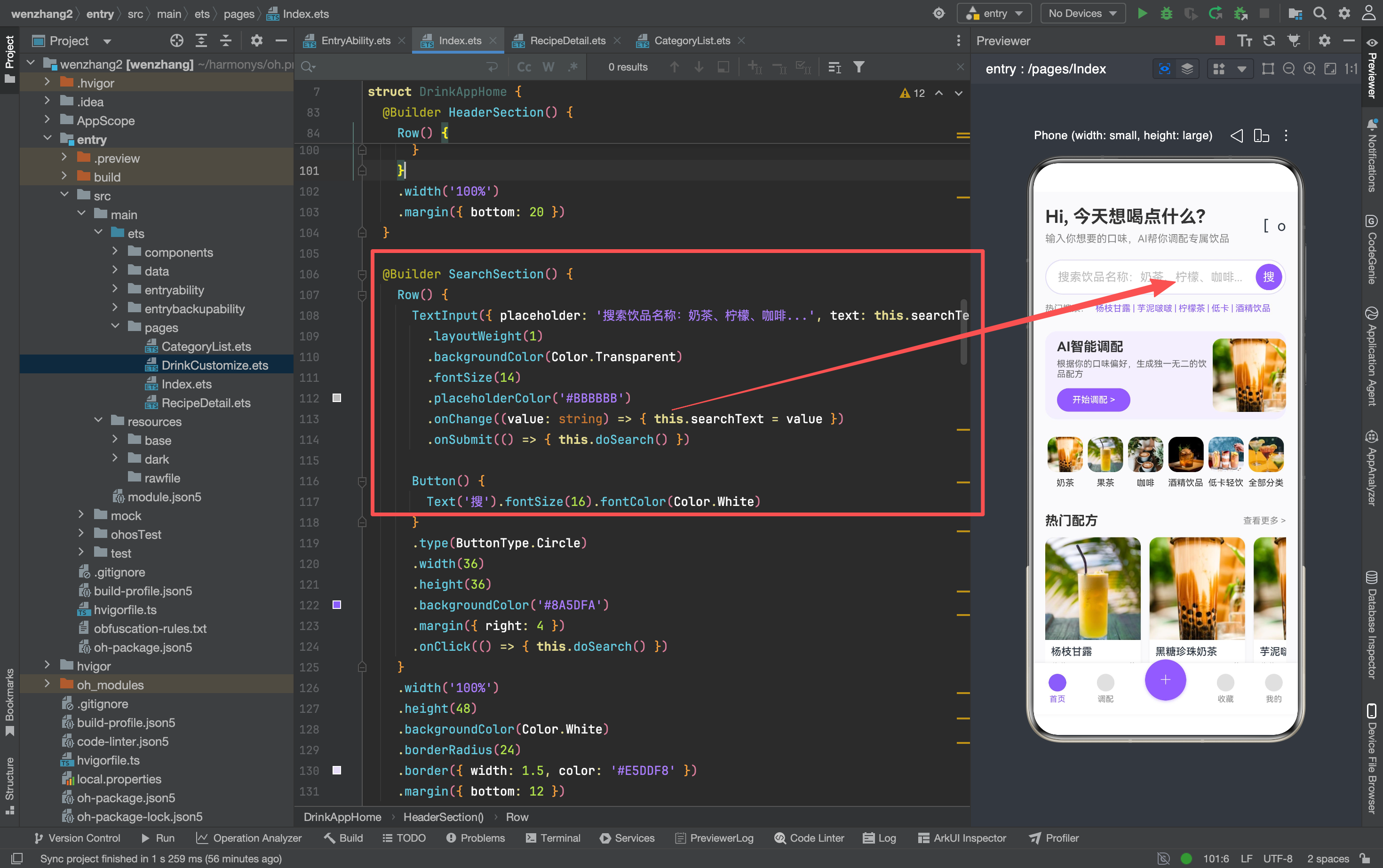1383x868 pixels.
Task: Expand the components folder
Action: (x=115, y=252)
